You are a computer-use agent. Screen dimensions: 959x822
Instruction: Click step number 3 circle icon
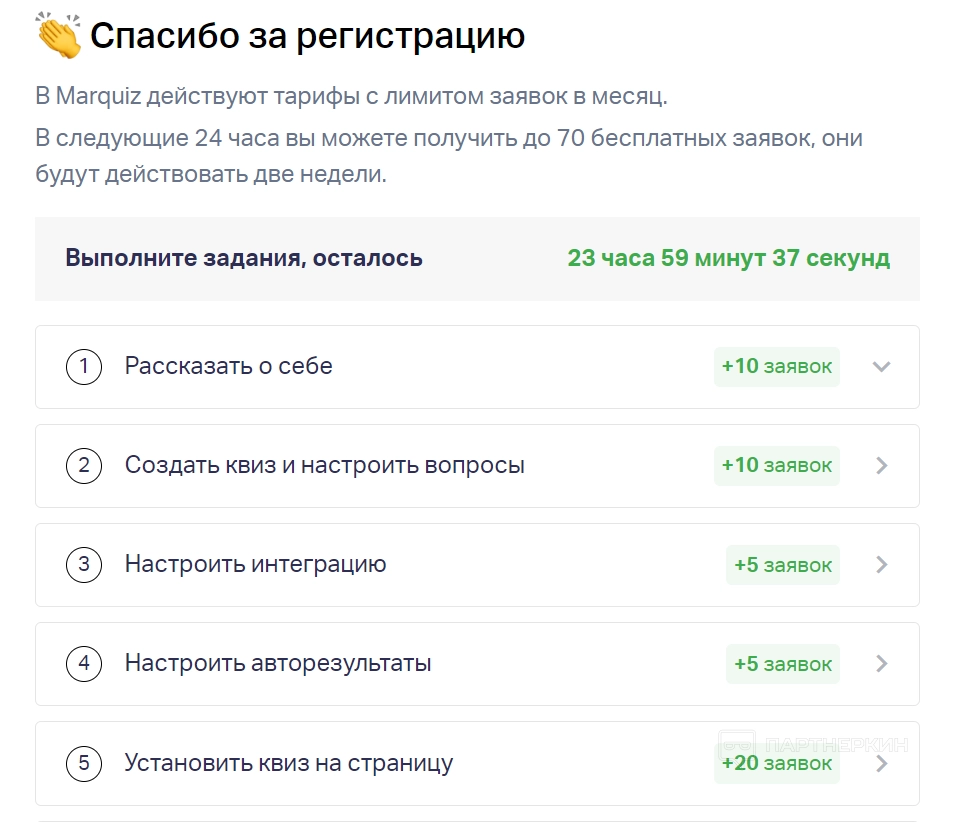[84, 565]
